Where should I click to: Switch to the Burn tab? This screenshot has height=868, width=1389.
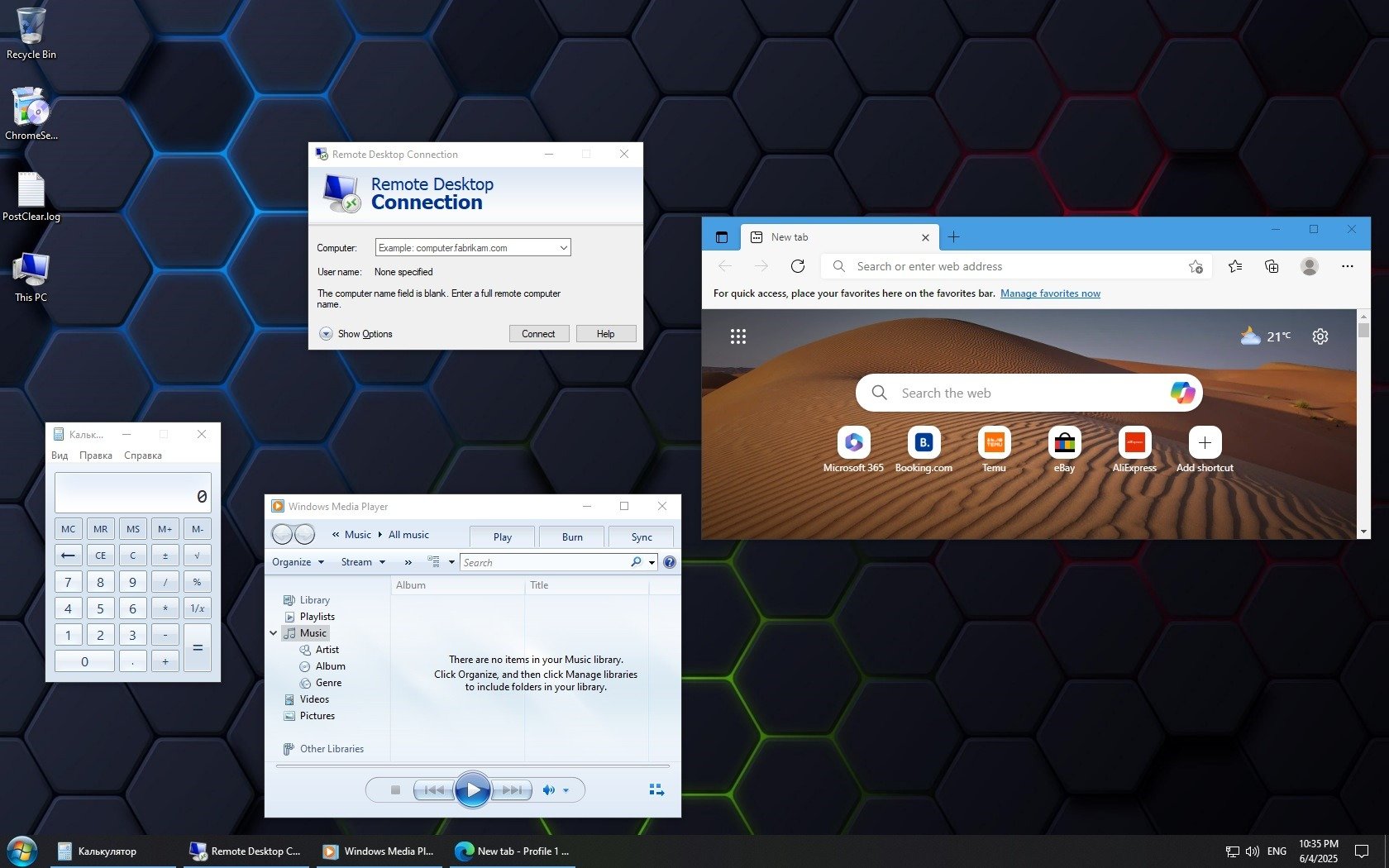(572, 537)
